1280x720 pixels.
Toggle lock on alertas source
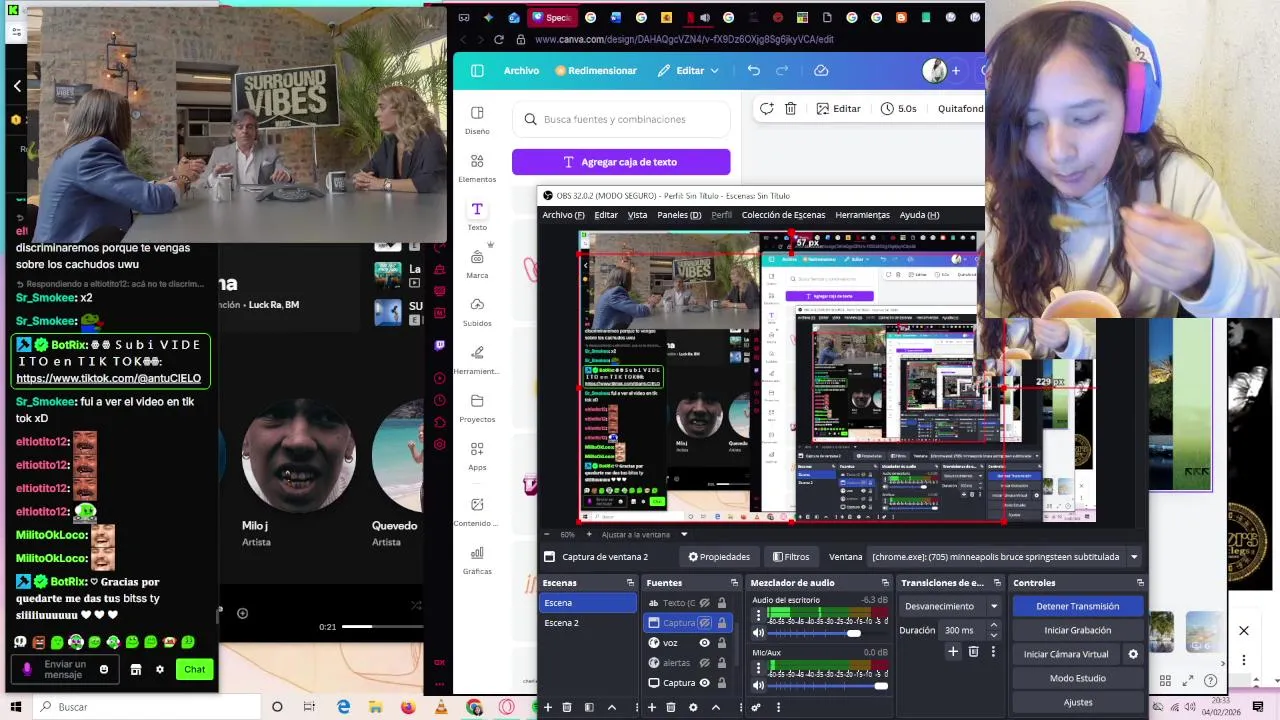[x=721, y=663]
